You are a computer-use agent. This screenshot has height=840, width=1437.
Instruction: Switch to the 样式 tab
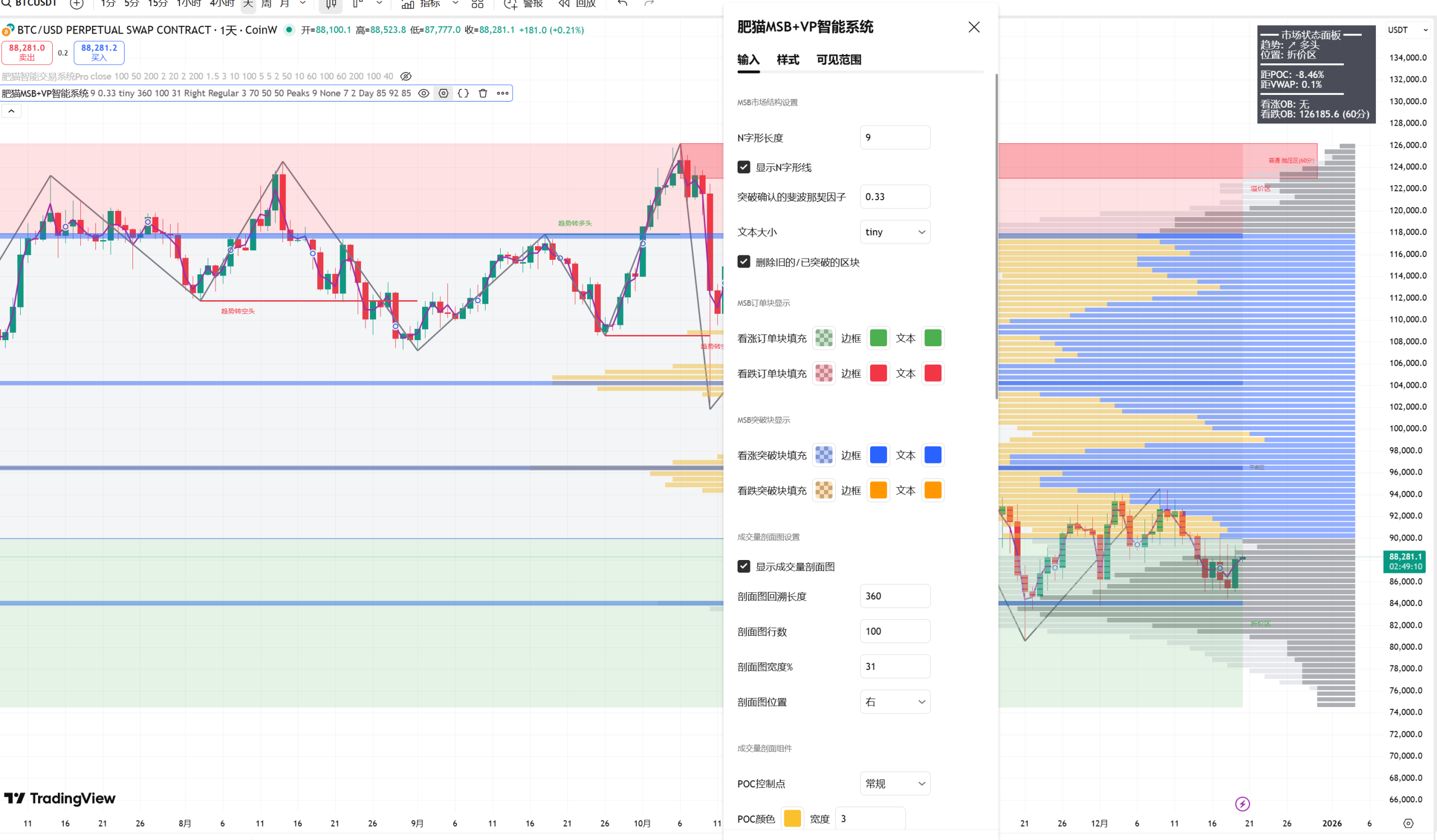coord(788,60)
